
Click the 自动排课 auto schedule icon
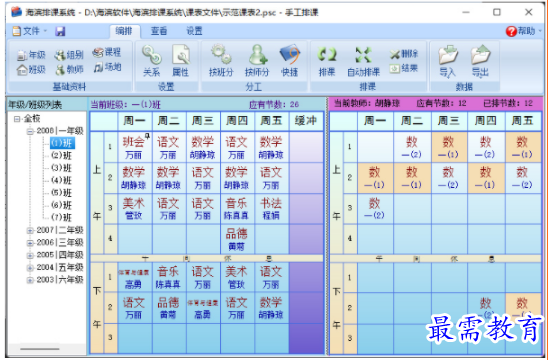pos(363,61)
